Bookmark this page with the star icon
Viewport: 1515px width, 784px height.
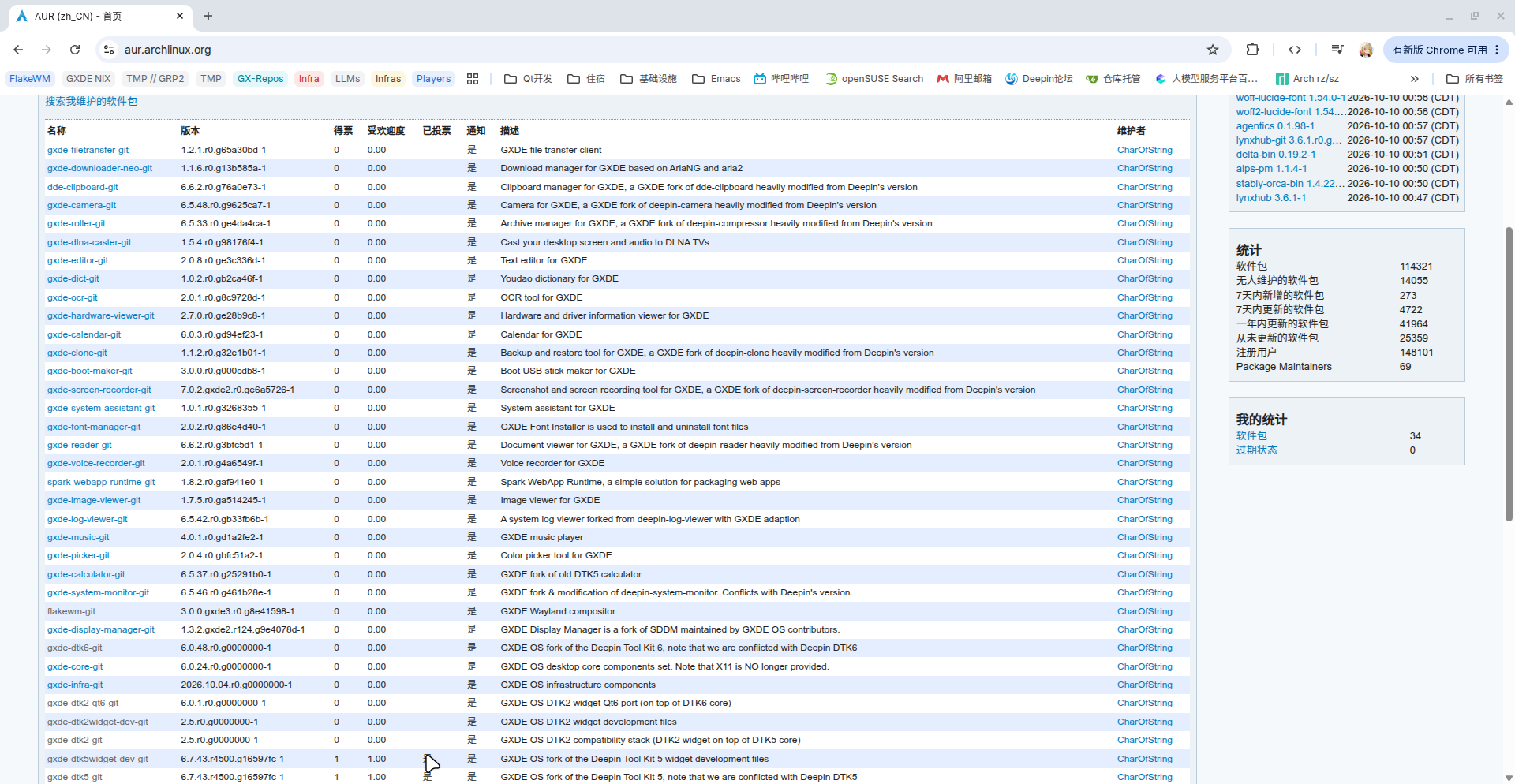[1213, 50]
